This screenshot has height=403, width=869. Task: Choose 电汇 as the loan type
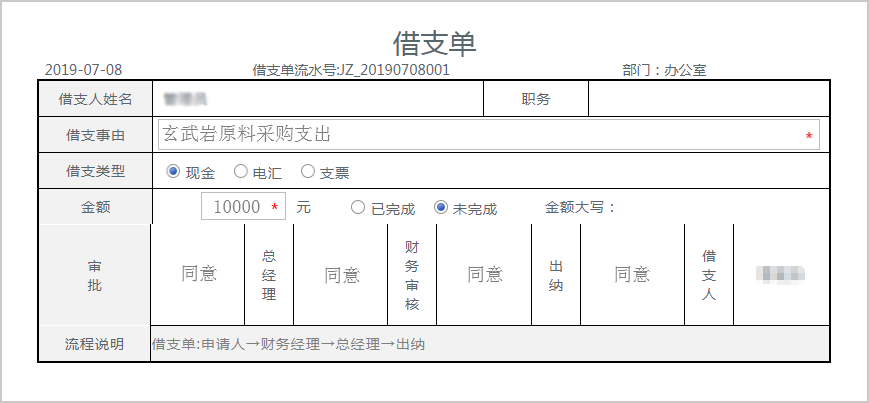point(240,172)
